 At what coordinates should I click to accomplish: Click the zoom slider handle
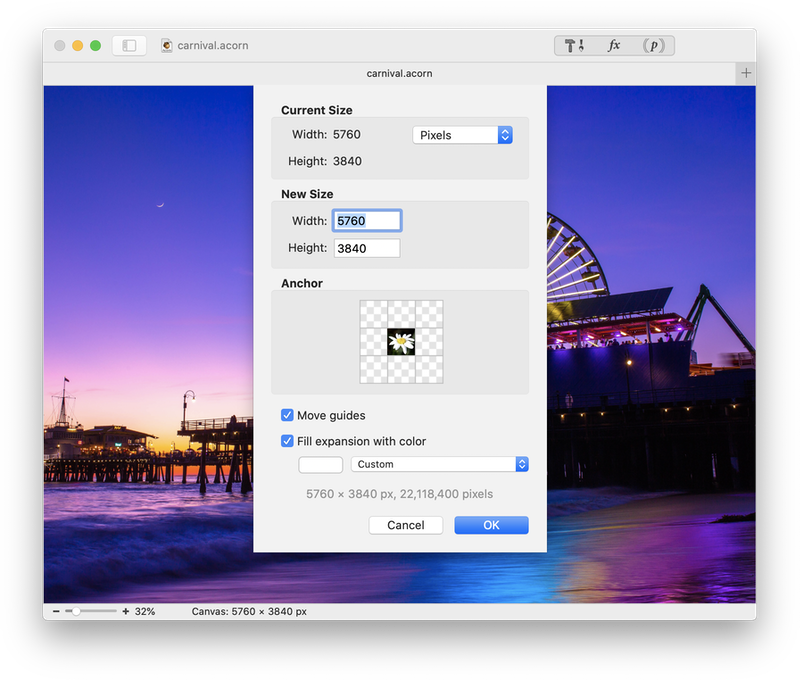pos(77,611)
